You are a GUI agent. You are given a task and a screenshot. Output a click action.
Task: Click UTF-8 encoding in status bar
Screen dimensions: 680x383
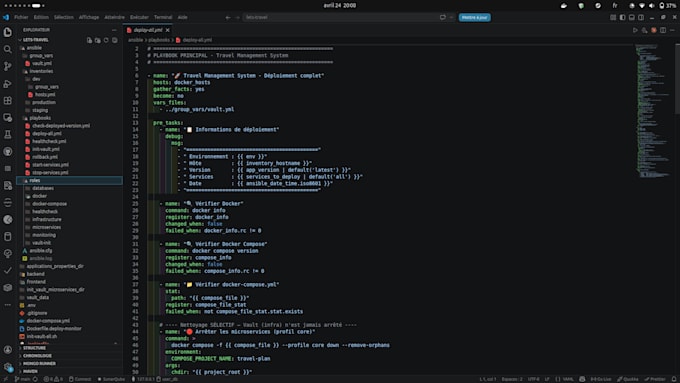click(534, 379)
